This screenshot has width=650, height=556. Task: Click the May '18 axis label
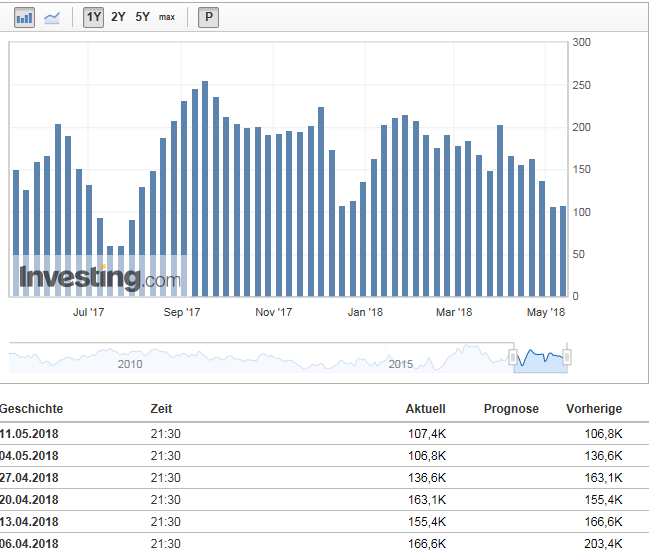coord(546,312)
